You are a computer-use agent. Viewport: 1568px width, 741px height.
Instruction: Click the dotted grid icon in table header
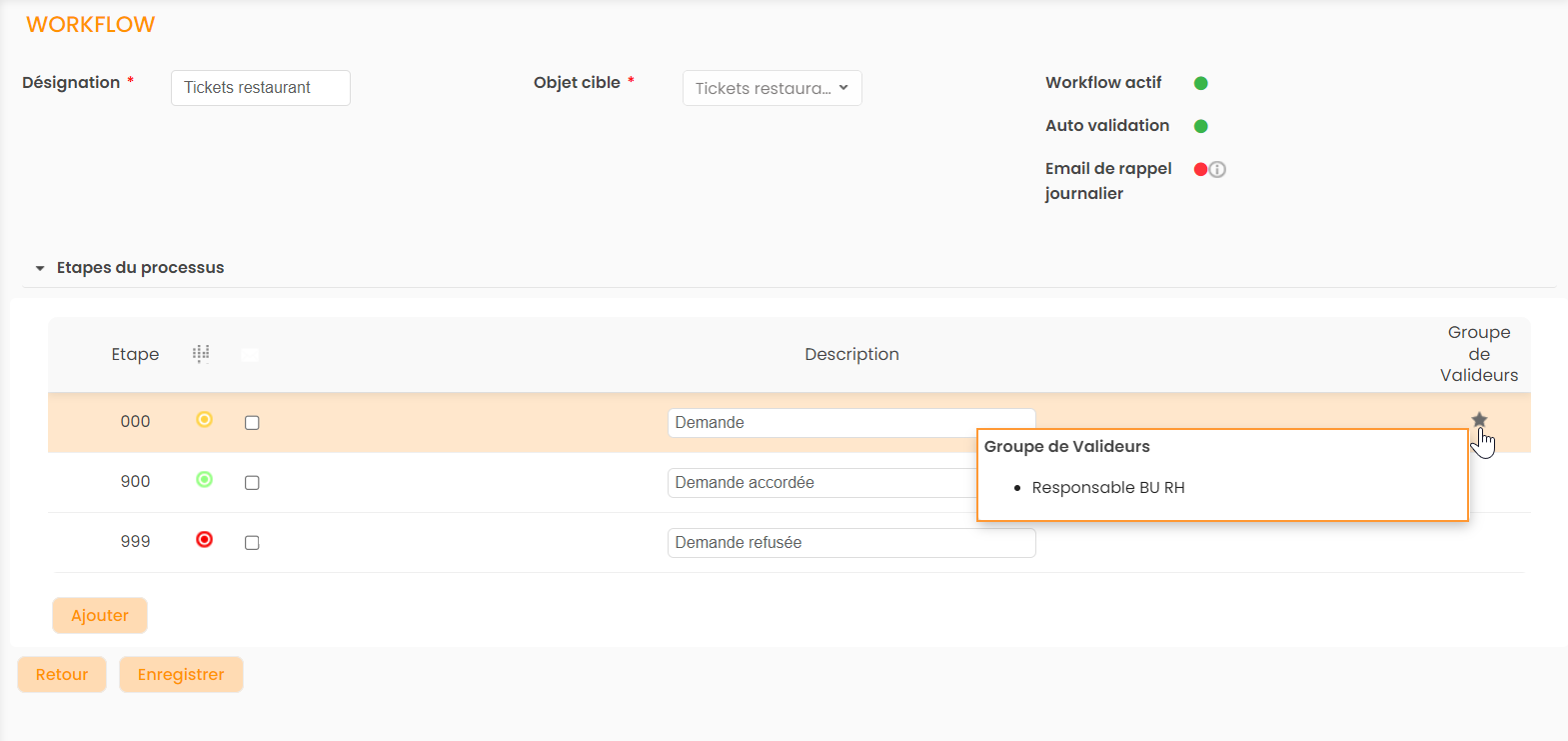(201, 354)
